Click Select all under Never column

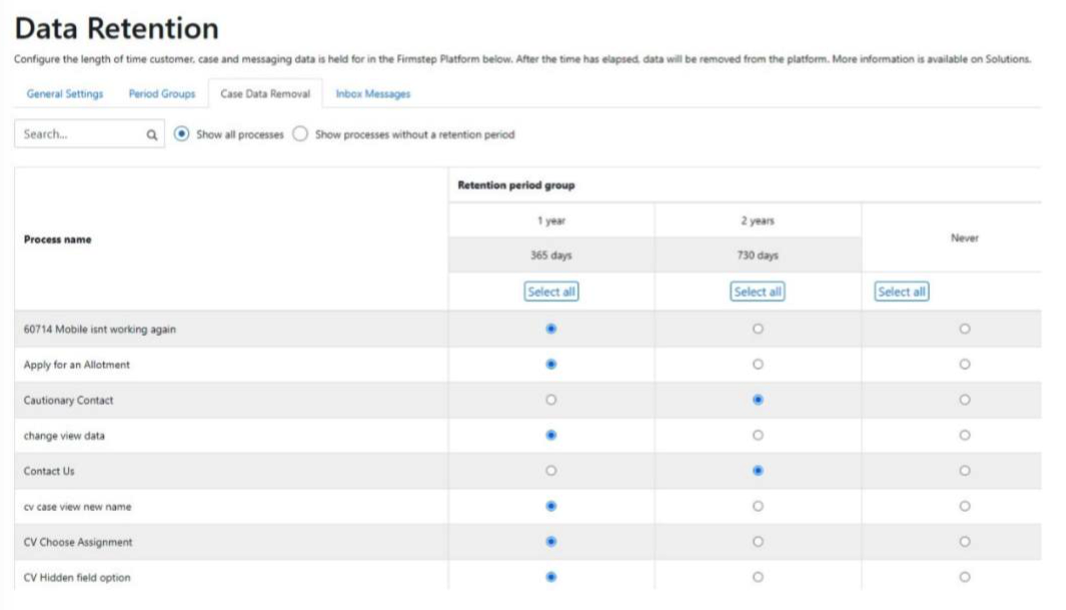901,292
